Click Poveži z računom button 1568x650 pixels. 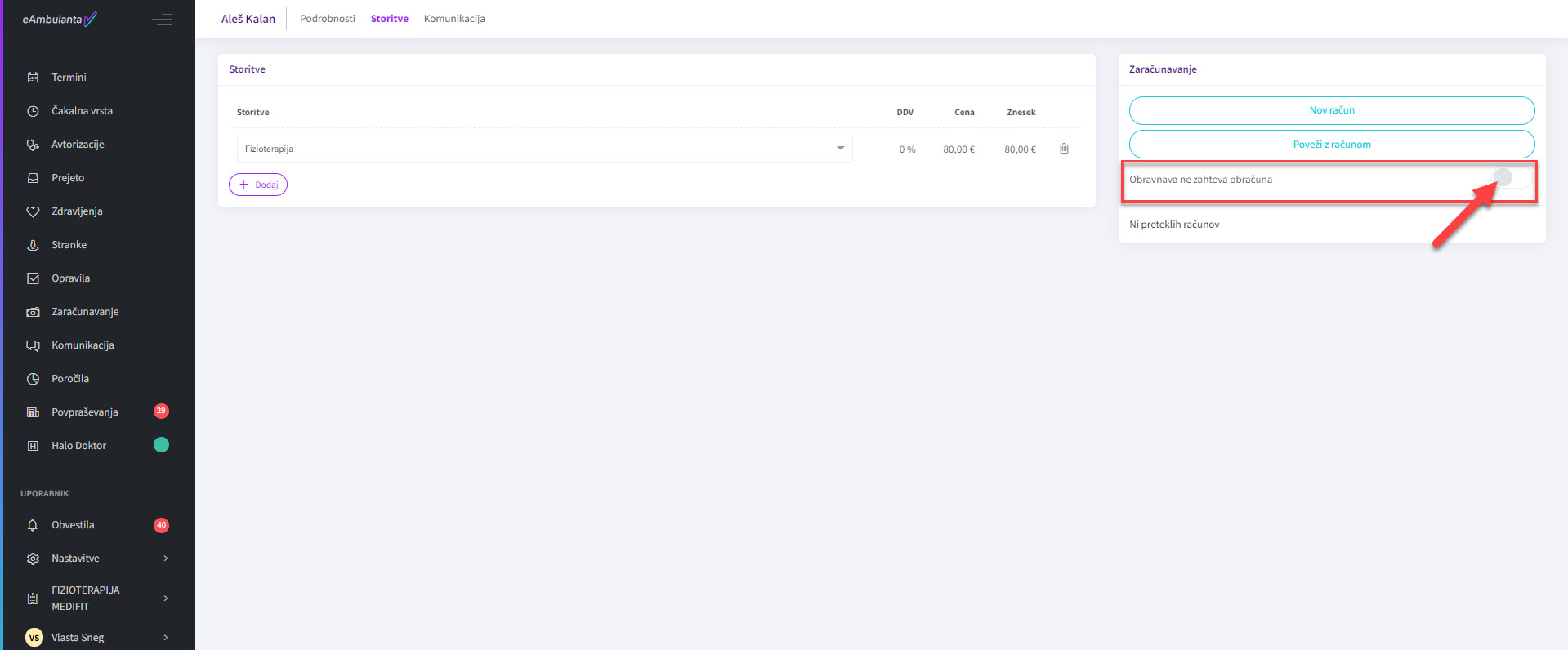pyautogui.click(x=1331, y=145)
